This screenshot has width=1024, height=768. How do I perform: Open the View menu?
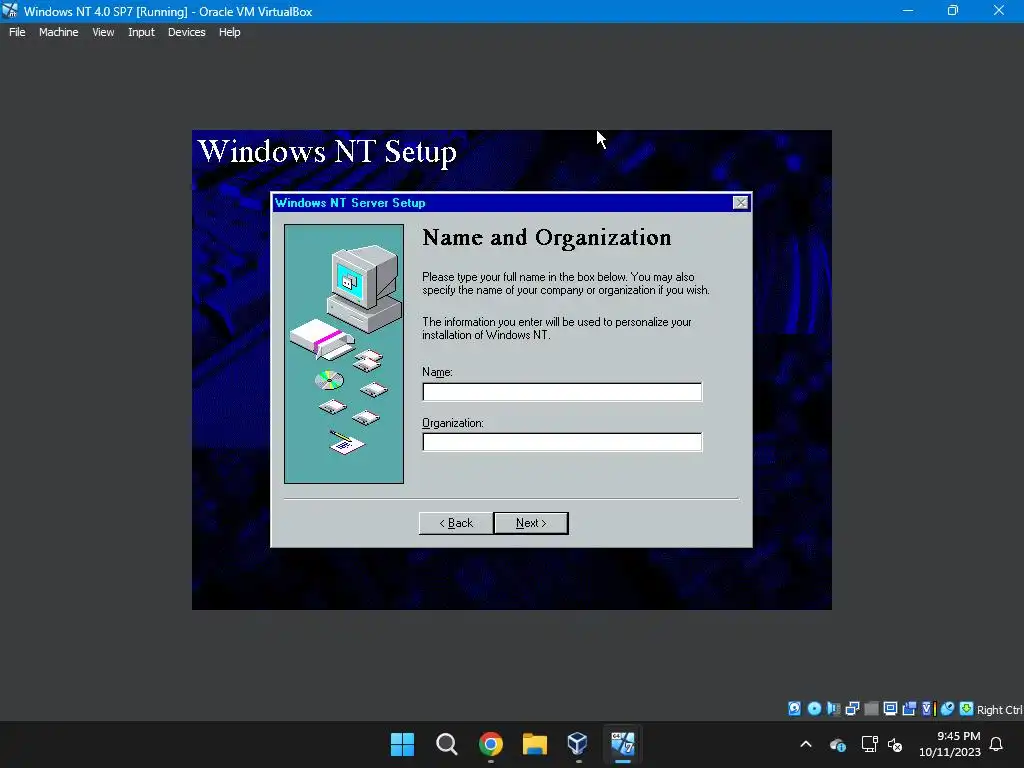point(103,32)
